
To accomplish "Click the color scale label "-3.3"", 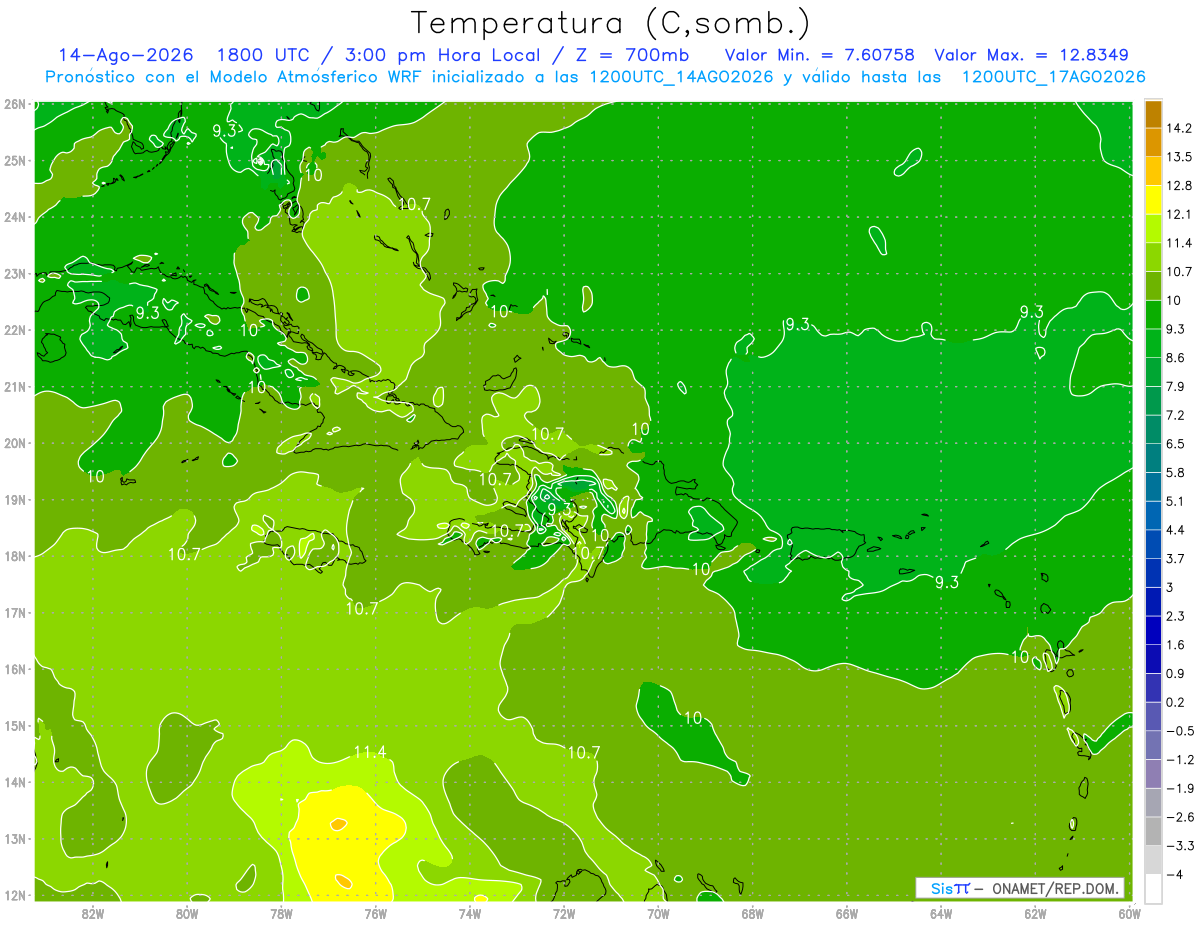I will (x=1180, y=845).
